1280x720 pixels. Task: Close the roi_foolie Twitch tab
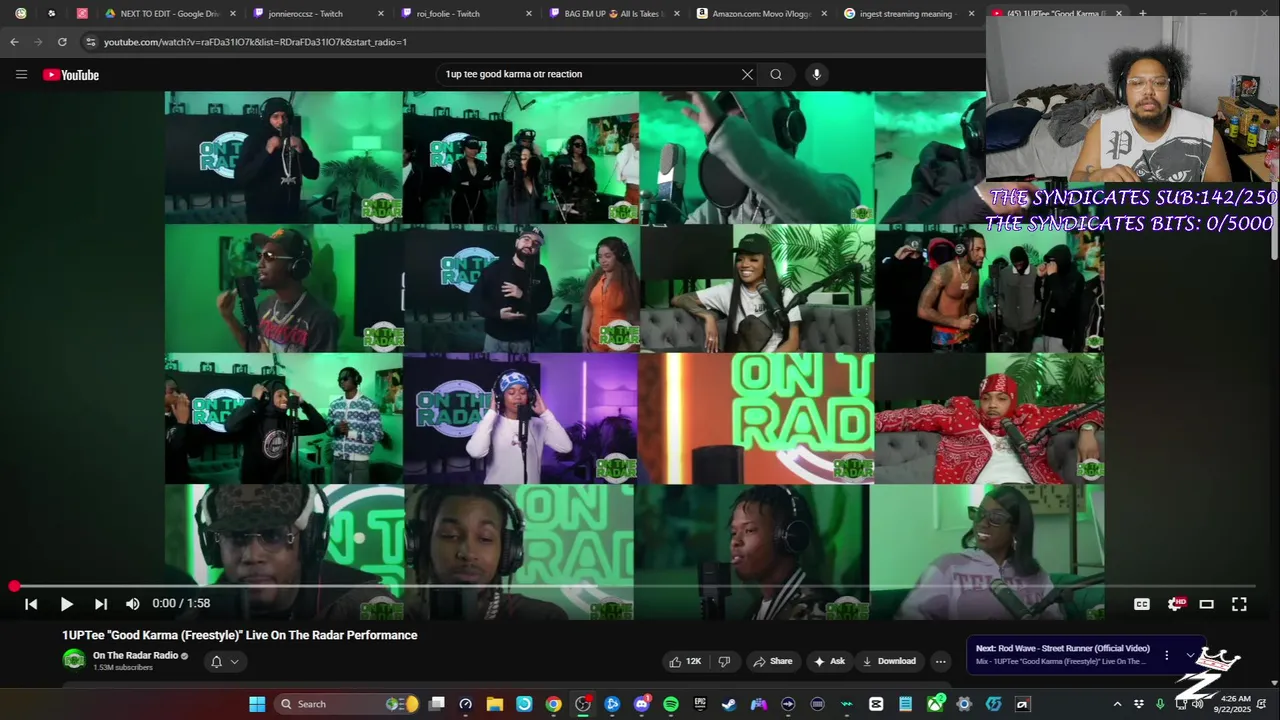pos(528,14)
